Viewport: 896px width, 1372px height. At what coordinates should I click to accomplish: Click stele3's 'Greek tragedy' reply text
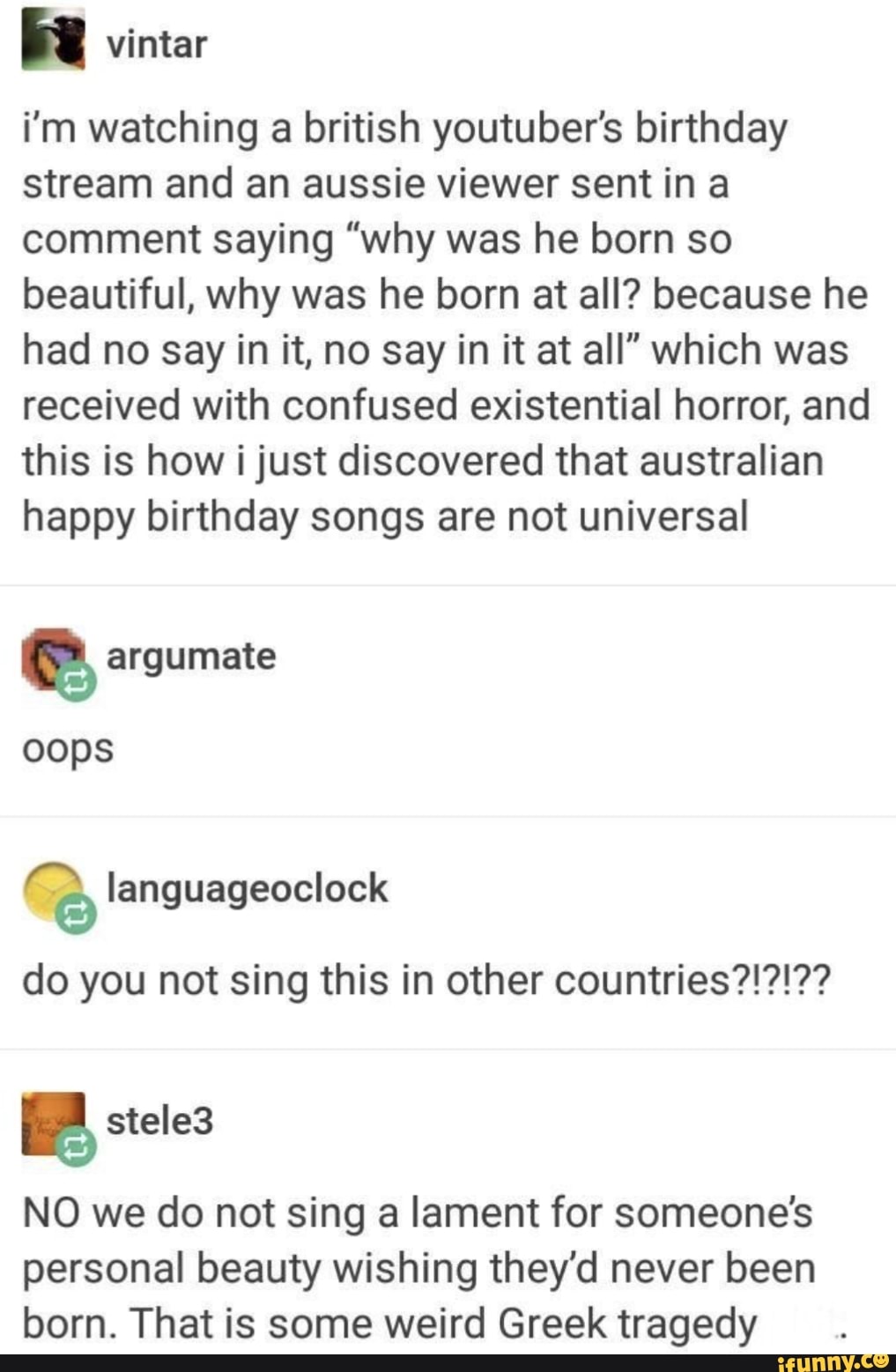click(x=418, y=1269)
